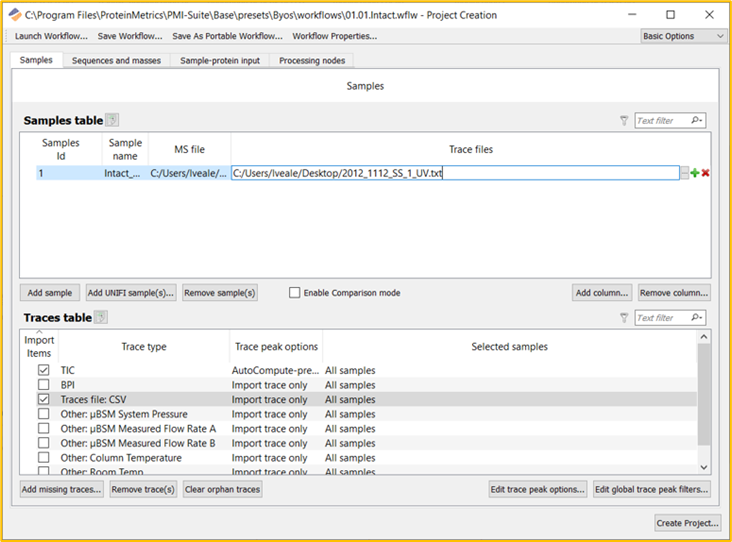Click the funnel filter icon above Samples table
The image size is (732, 542).
pos(624,121)
